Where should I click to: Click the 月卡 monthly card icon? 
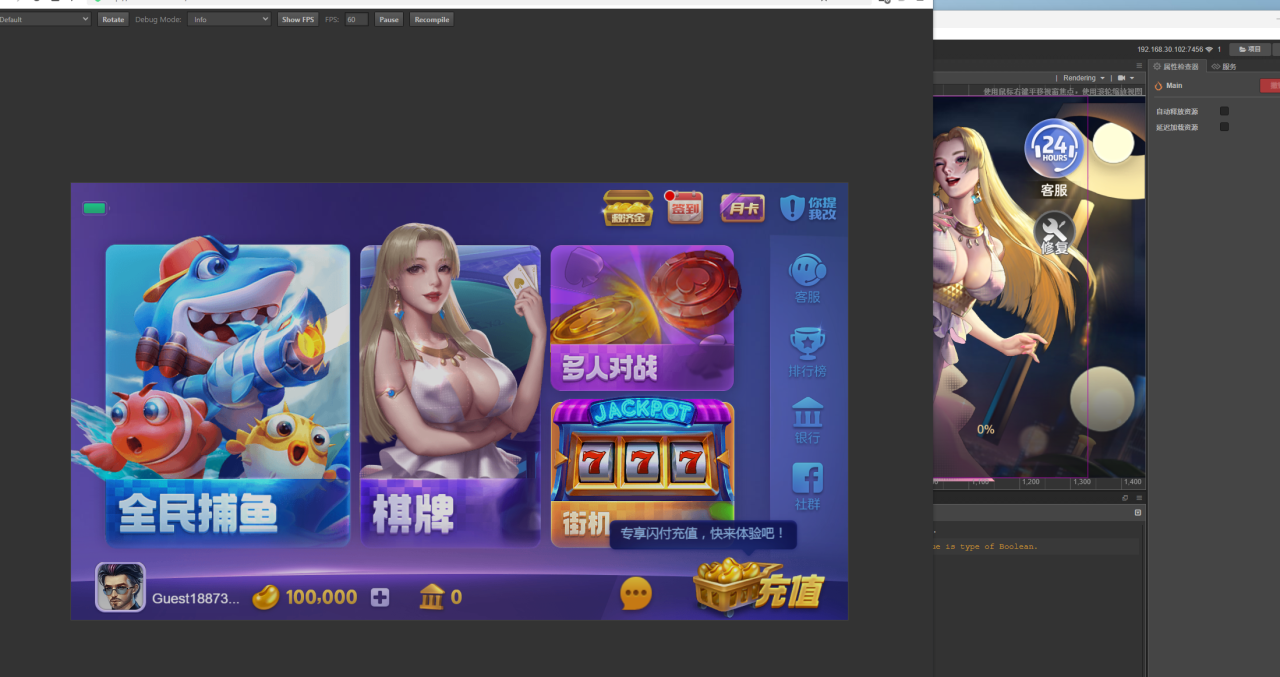click(x=742, y=208)
